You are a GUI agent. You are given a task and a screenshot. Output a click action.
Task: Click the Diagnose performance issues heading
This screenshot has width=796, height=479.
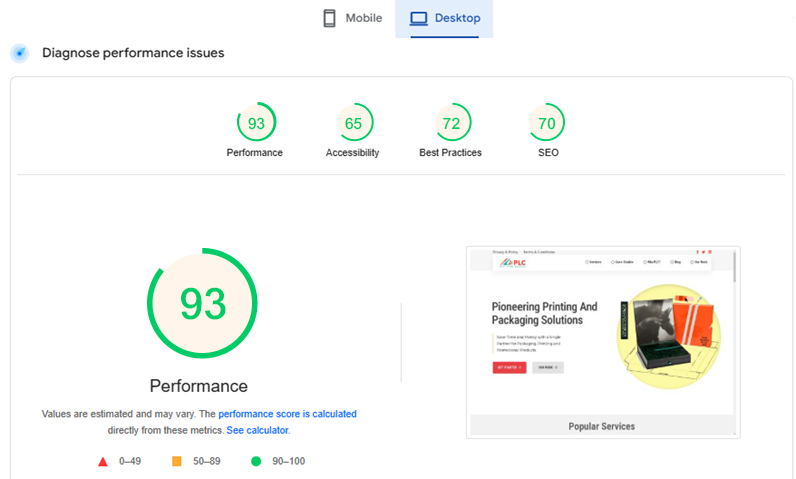(x=133, y=53)
